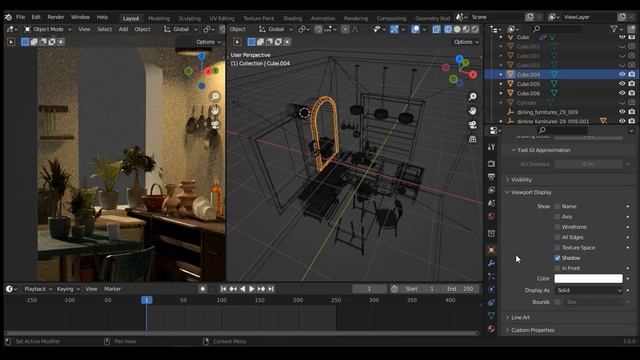
Task: Play the animation forward
Action: (252, 289)
